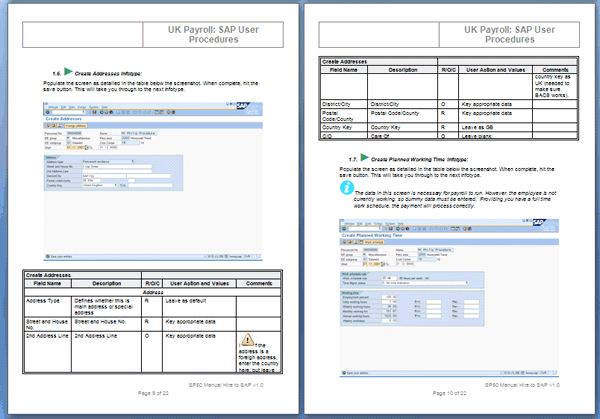Click 'Description' column header on page 10

[403, 70]
